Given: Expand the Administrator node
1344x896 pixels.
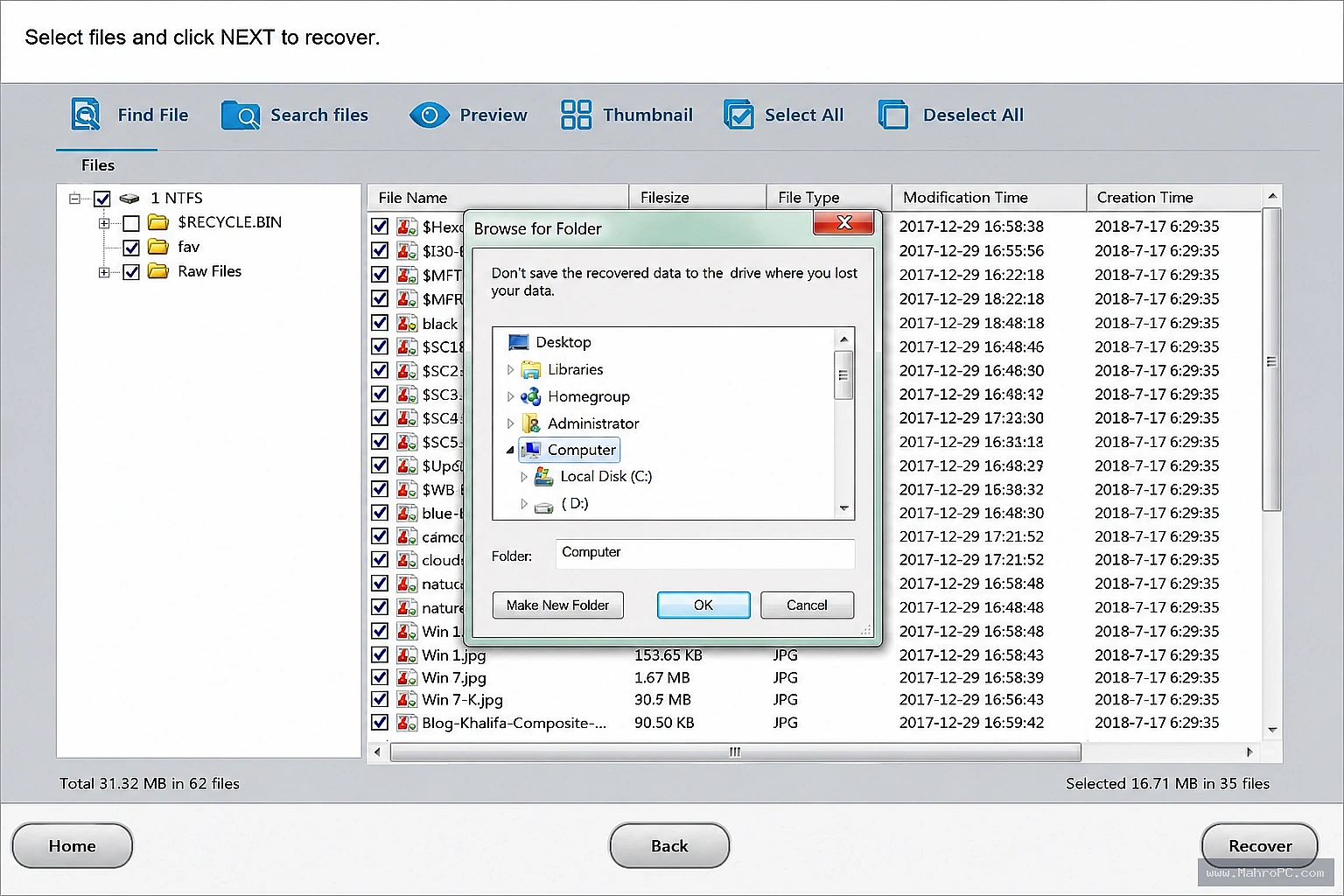Looking at the screenshot, I should [x=511, y=423].
